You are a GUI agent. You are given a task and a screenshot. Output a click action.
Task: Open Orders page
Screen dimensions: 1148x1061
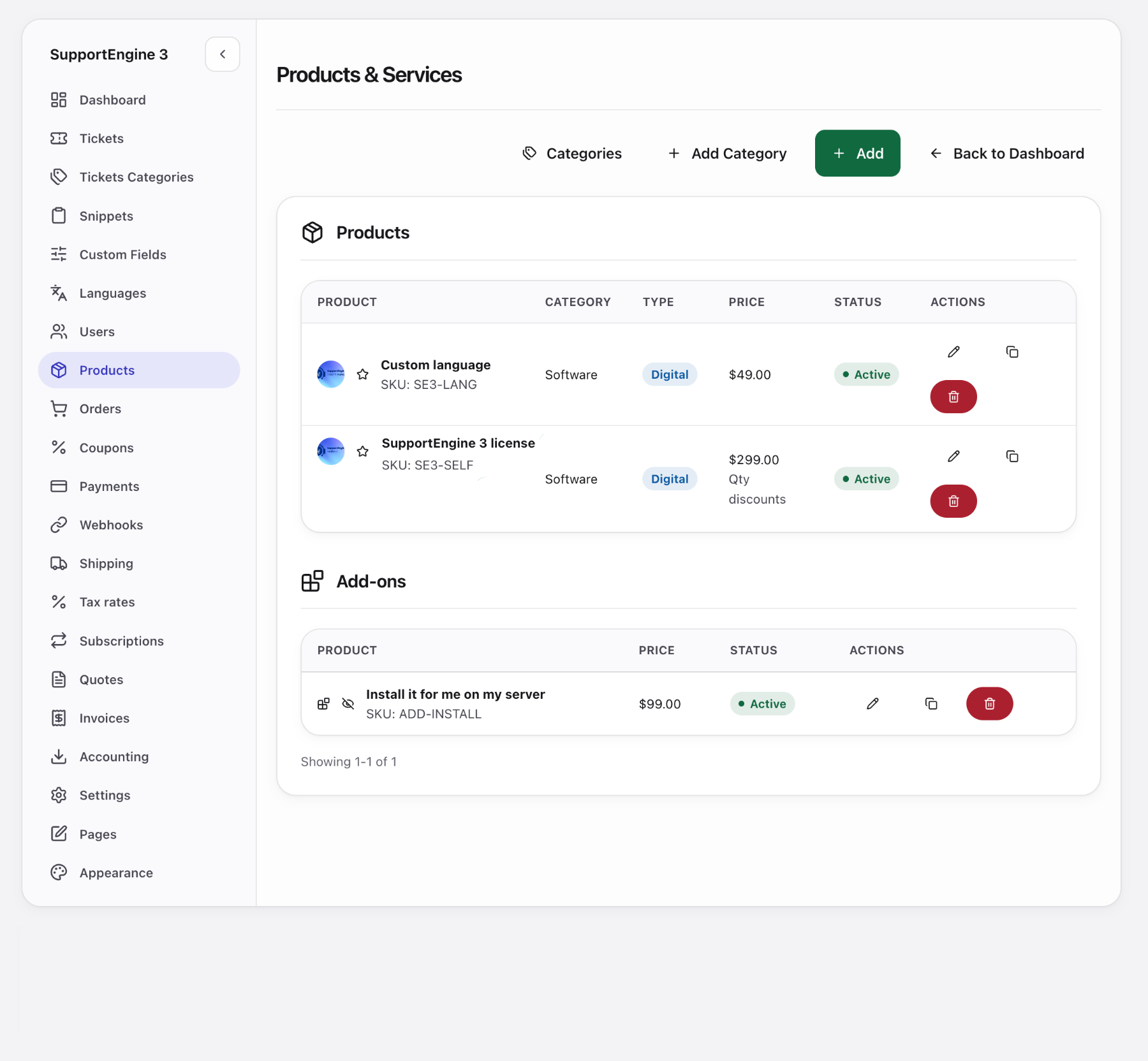click(139, 409)
